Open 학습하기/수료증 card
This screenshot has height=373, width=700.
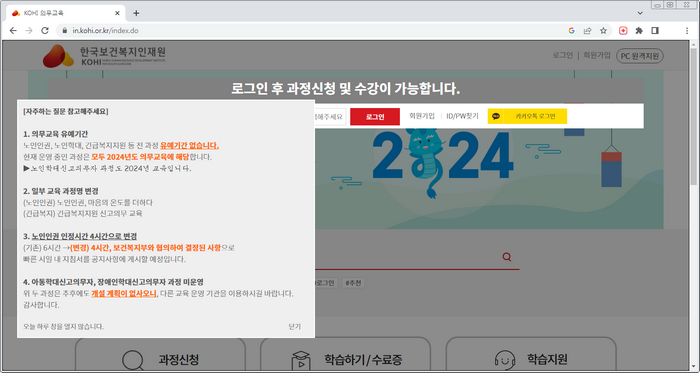[346, 355]
